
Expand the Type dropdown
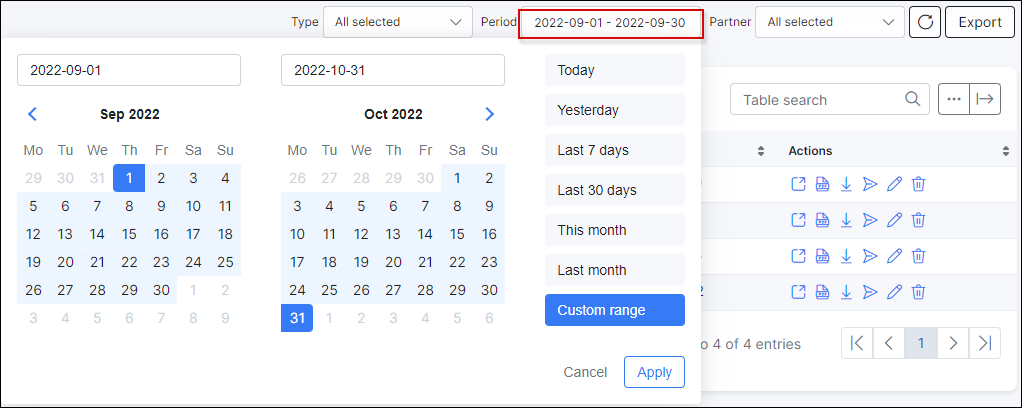point(398,22)
